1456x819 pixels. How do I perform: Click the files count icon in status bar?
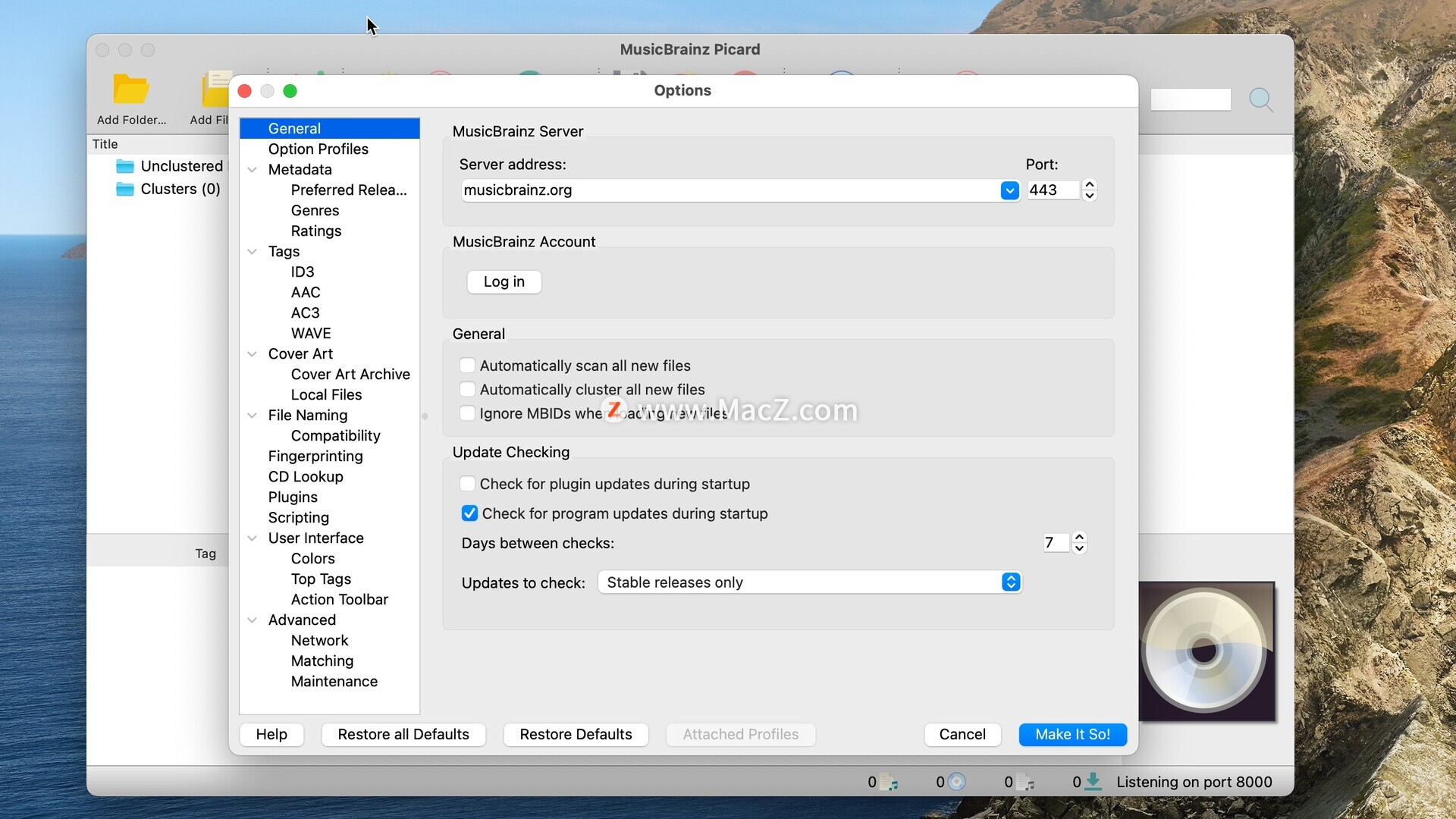(x=889, y=782)
